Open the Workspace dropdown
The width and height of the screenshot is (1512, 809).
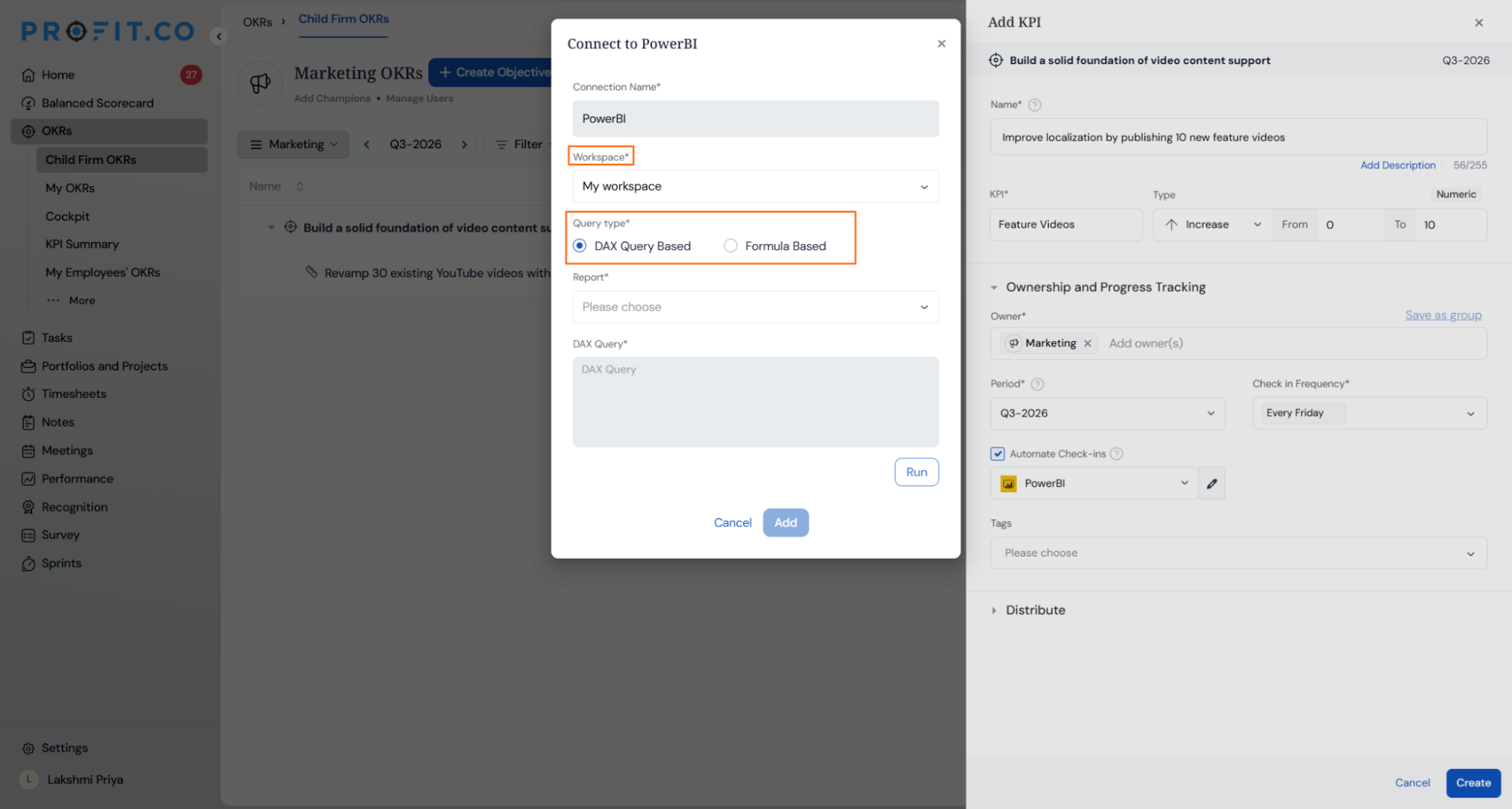pos(756,187)
